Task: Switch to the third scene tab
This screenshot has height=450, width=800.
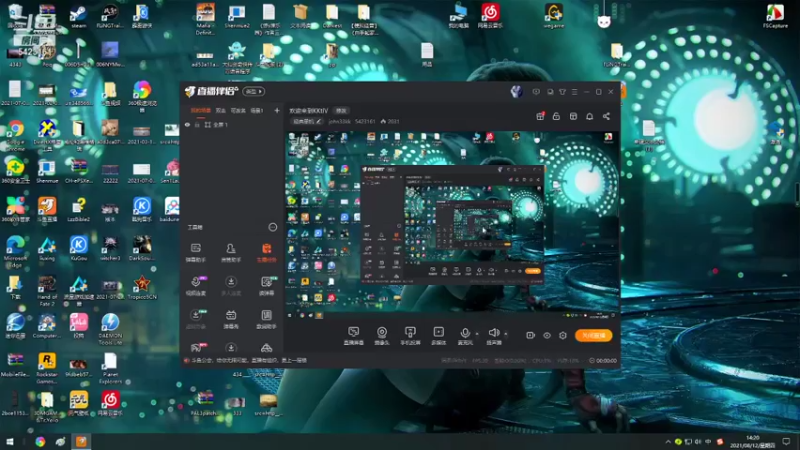Action: [x=238, y=110]
